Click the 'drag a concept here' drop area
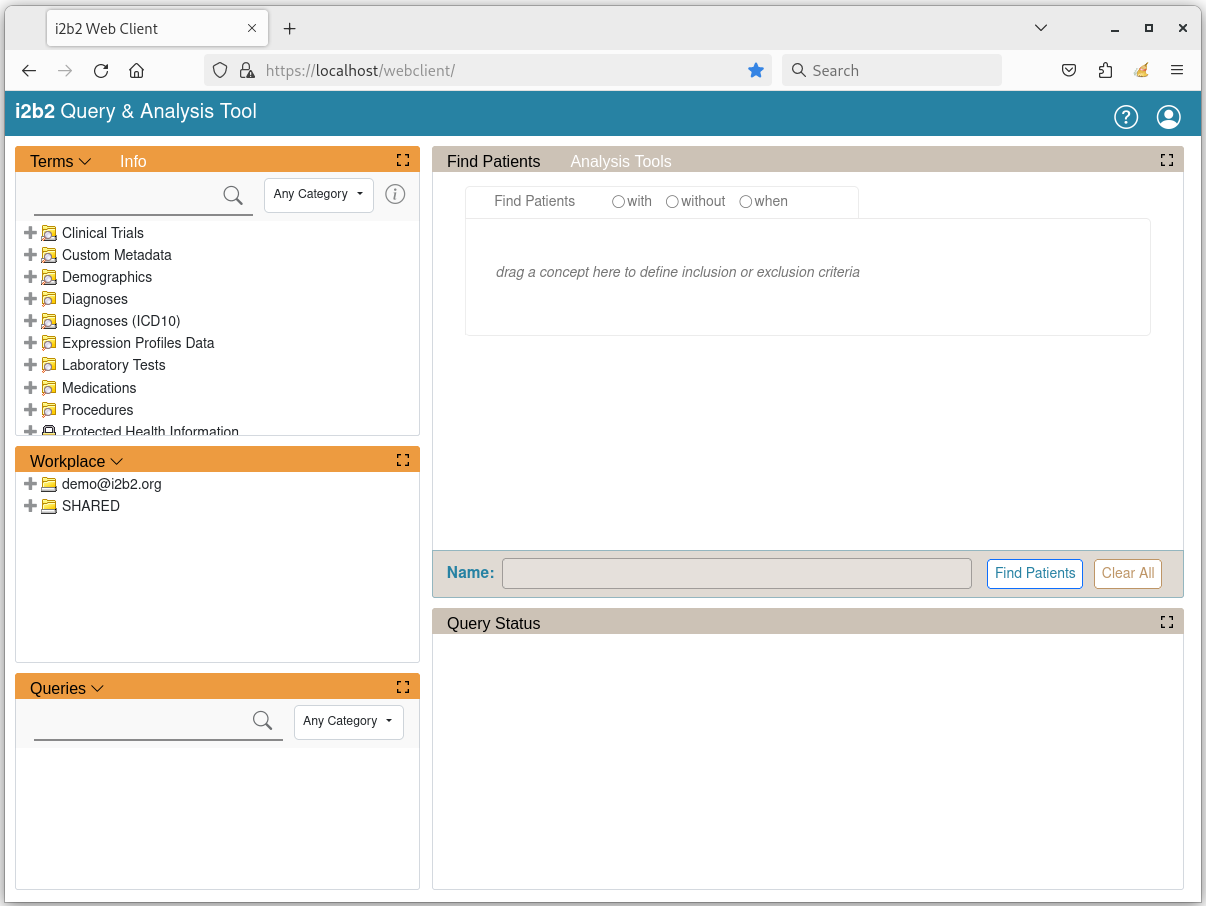1206x906 pixels. tap(808, 277)
